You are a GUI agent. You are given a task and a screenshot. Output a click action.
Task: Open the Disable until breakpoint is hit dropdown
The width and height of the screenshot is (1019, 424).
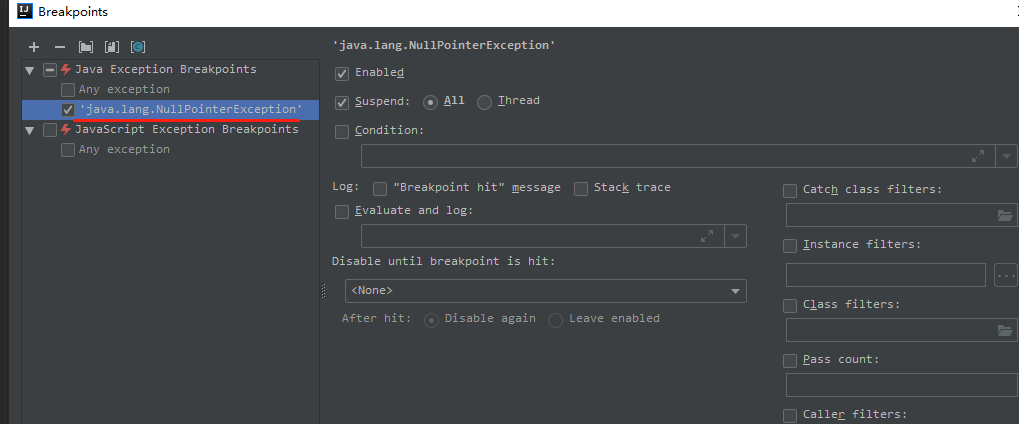(x=545, y=291)
